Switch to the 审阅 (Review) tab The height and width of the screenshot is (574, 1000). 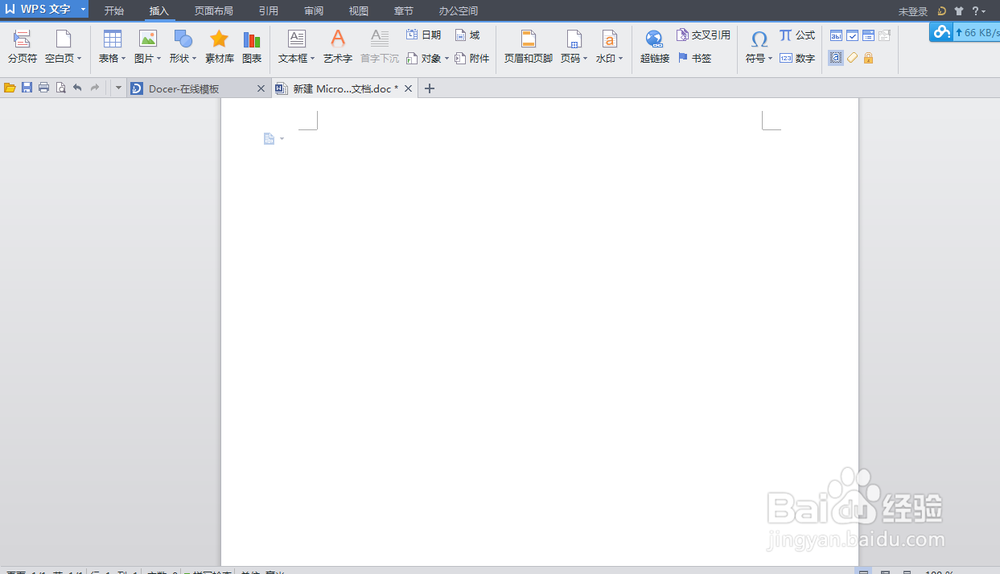pyautogui.click(x=314, y=11)
